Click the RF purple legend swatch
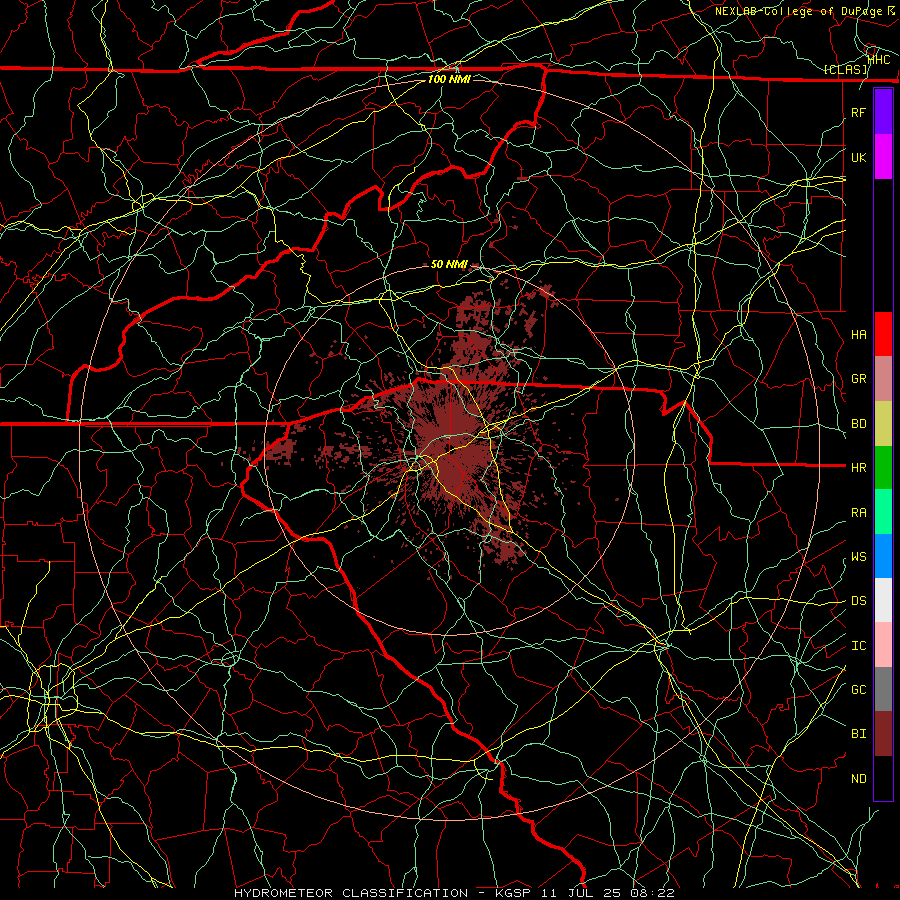This screenshot has height=900, width=900. pyautogui.click(x=883, y=112)
